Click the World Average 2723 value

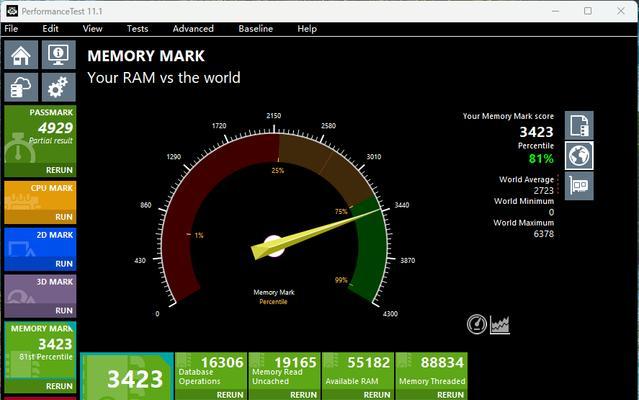pos(544,190)
